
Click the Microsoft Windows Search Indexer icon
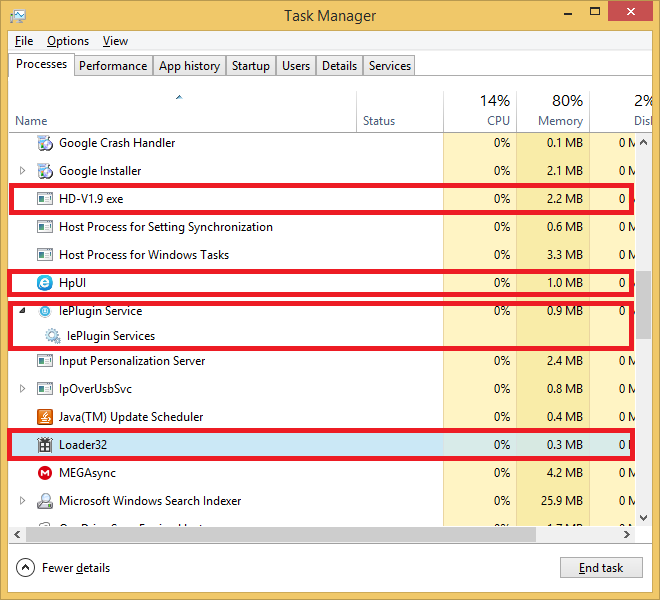click(45, 501)
